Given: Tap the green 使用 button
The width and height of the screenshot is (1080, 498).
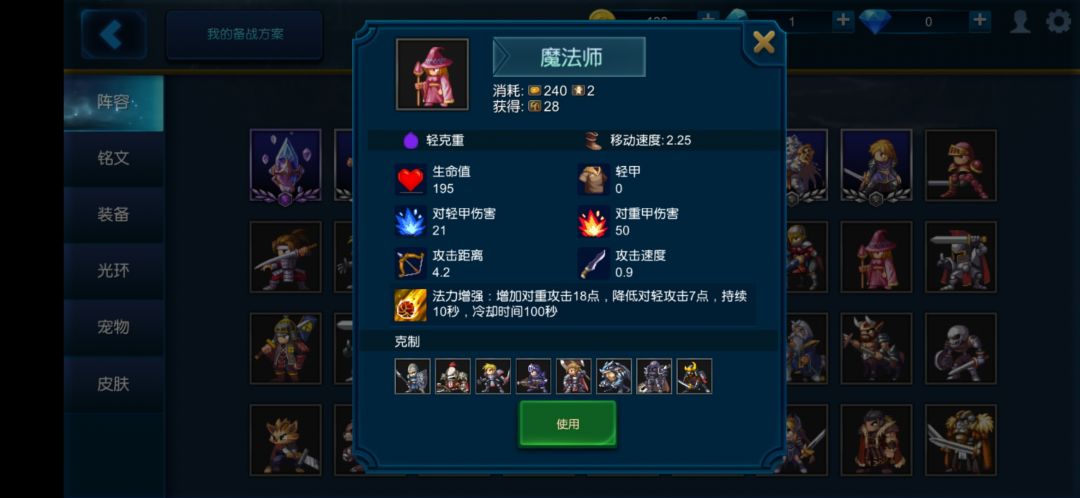Looking at the screenshot, I should [568, 424].
